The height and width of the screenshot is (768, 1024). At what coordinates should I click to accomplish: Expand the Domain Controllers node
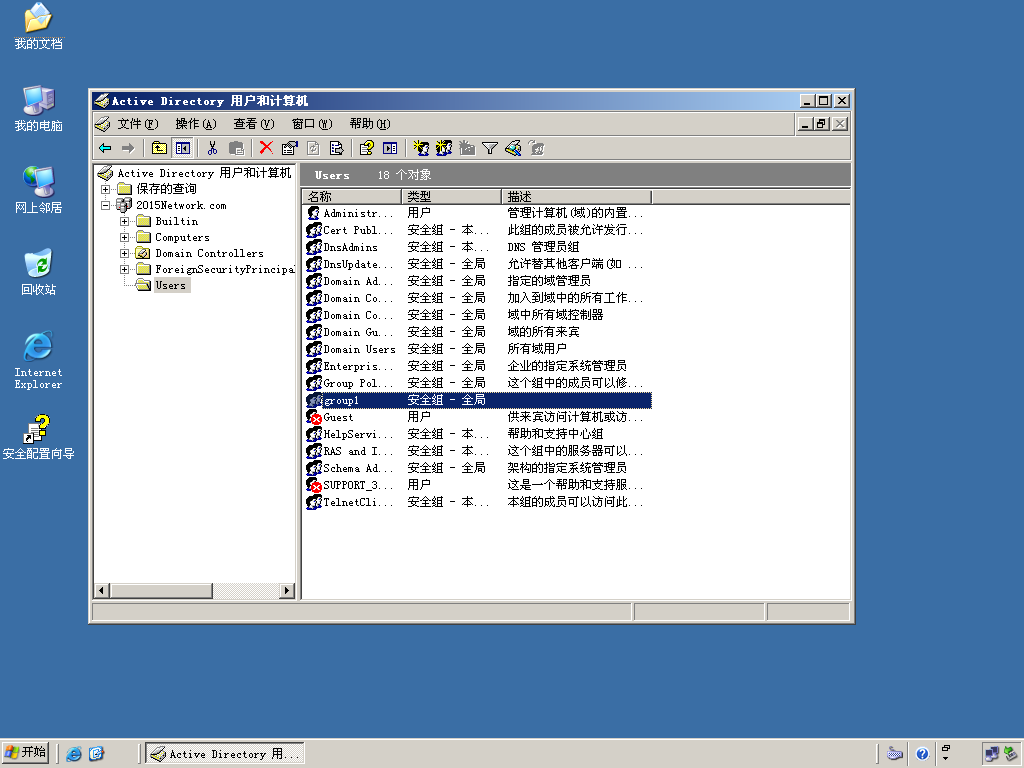124,253
